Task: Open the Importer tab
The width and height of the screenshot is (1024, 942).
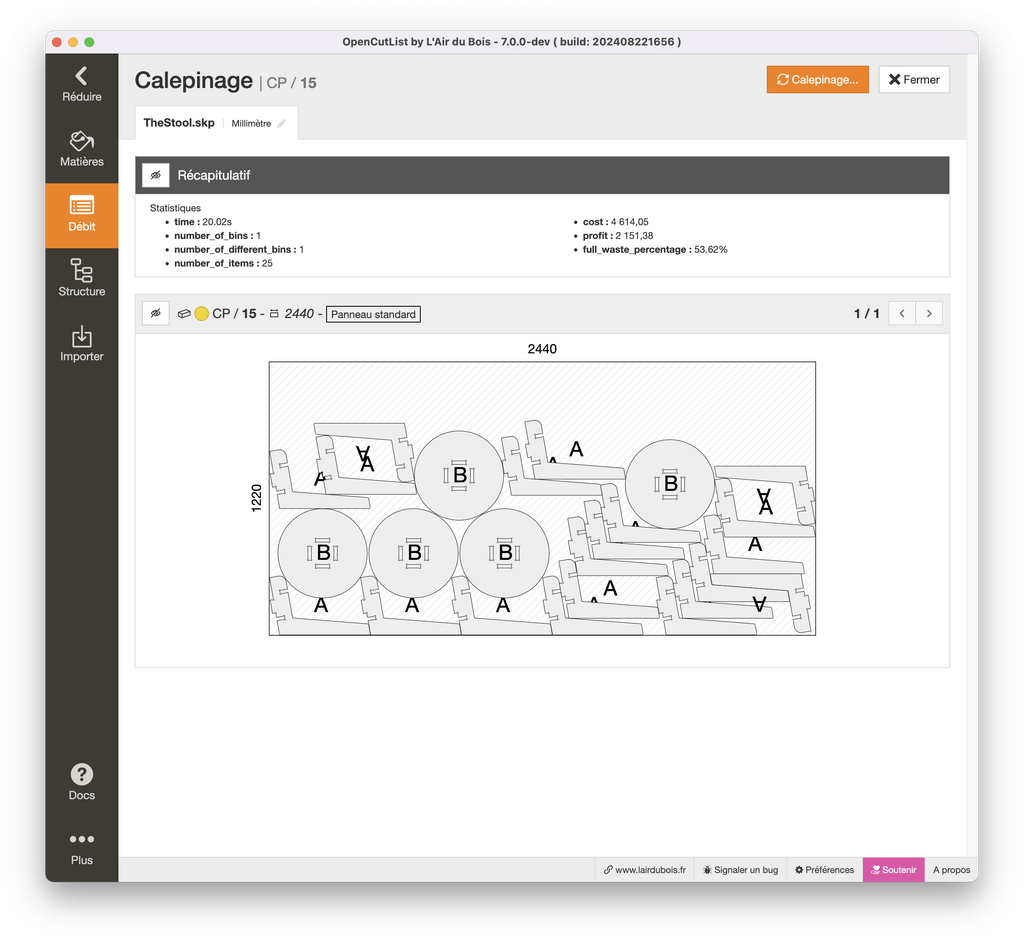Action: point(82,344)
